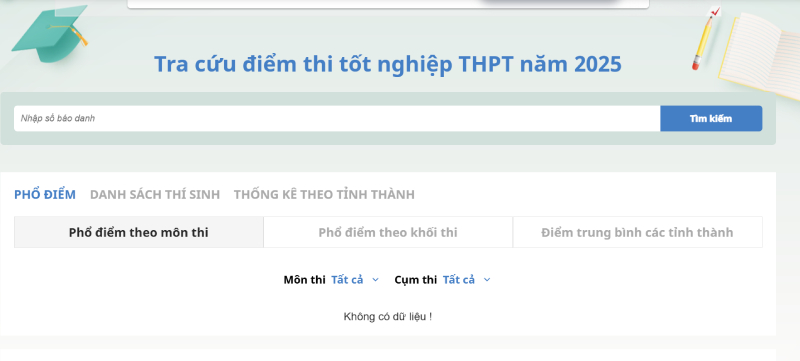The width and height of the screenshot is (800, 361).
Task: Click the chevron next to Môn thi value
Action: pyautogui.click(x=376, y=280)
